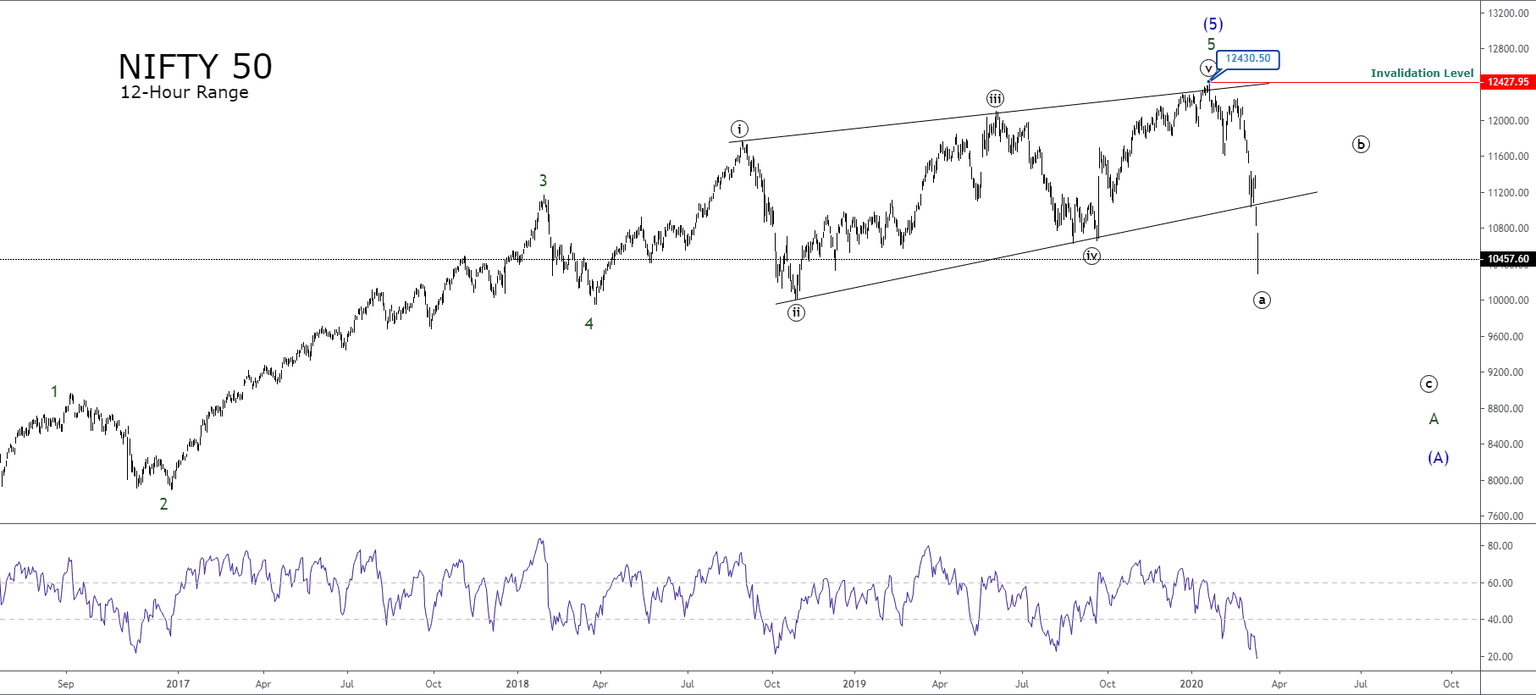
Task: Click the green A wave label
Action: click(x=1433, y=419)
